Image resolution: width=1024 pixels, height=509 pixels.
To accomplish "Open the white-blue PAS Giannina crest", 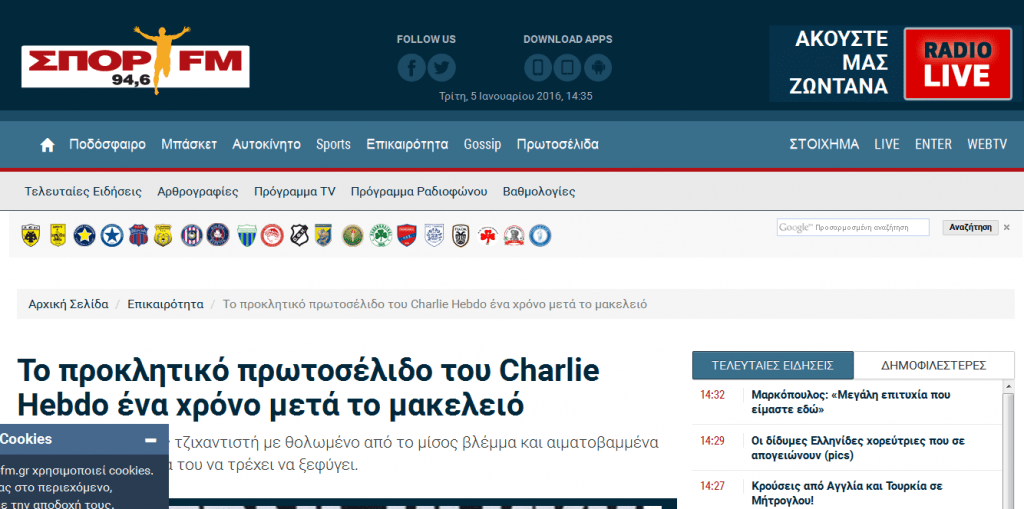I will [434, 235].
